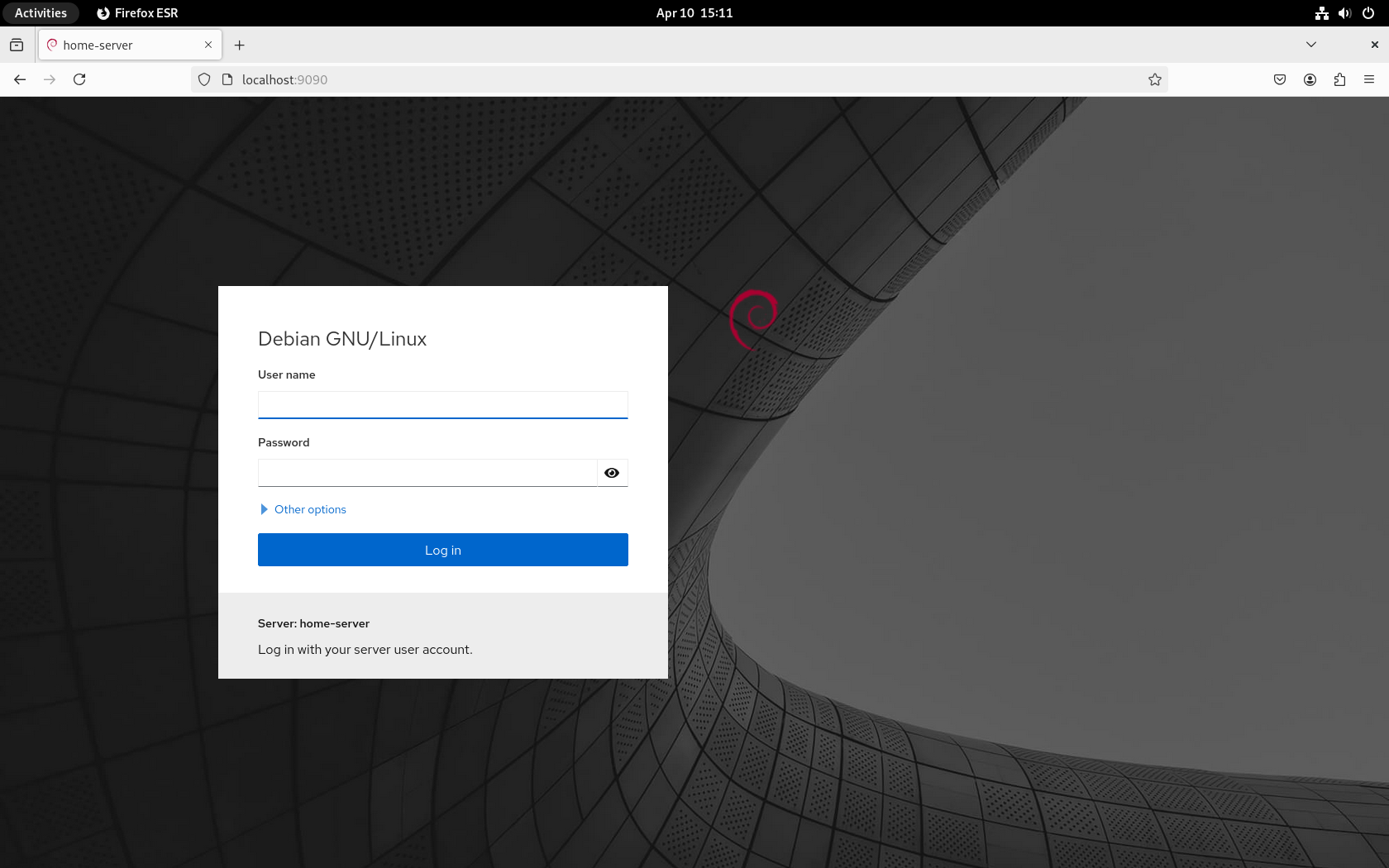This screenshot has height=868, width=1389.
Task: Open the Firefox hamburger application menu
Action: click(x=1369, y=79)
